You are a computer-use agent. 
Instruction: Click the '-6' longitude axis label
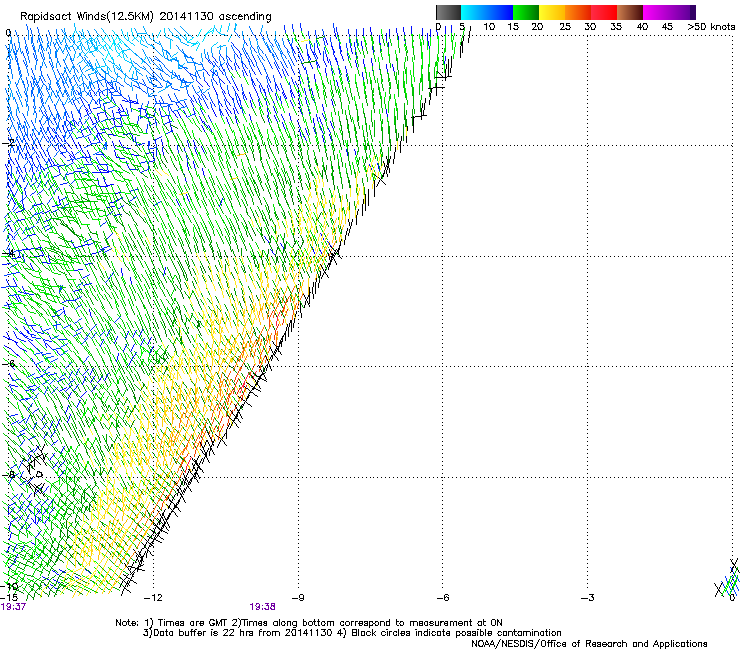point(443,598)
